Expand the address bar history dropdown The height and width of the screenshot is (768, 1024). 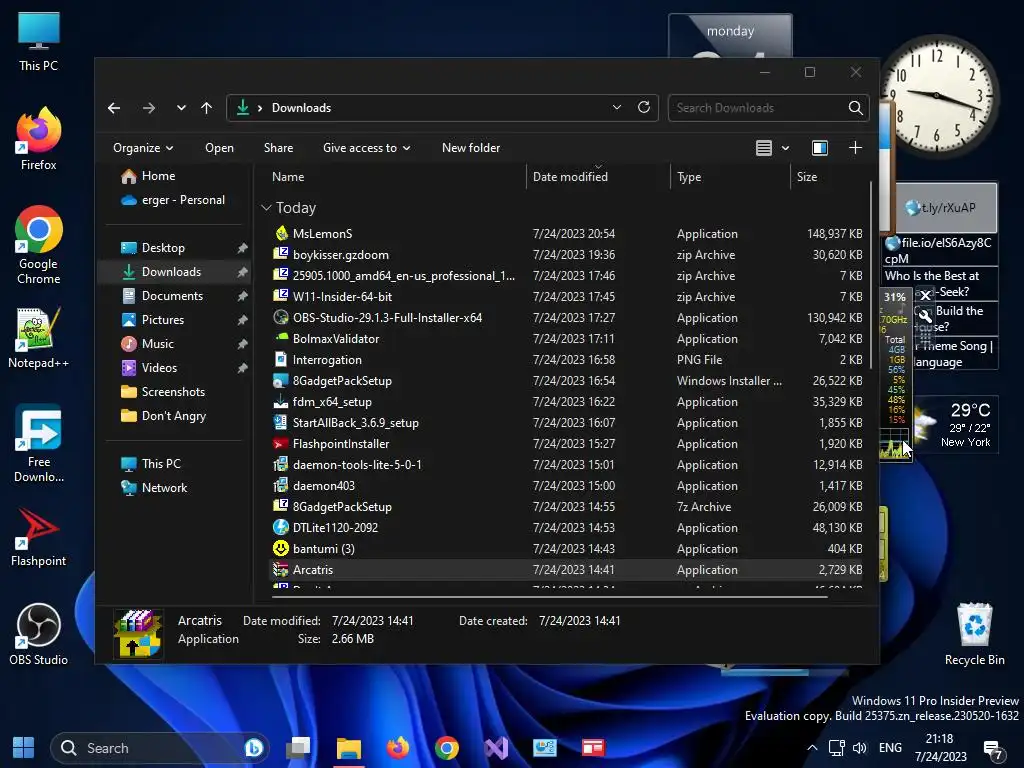[x=616, y=108]
